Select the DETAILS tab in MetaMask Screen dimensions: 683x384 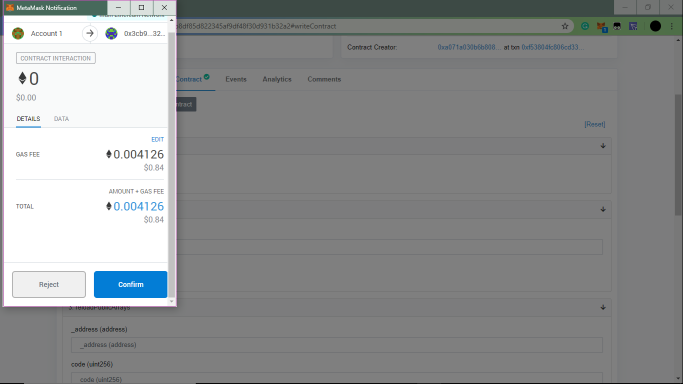tap(28, 118)
